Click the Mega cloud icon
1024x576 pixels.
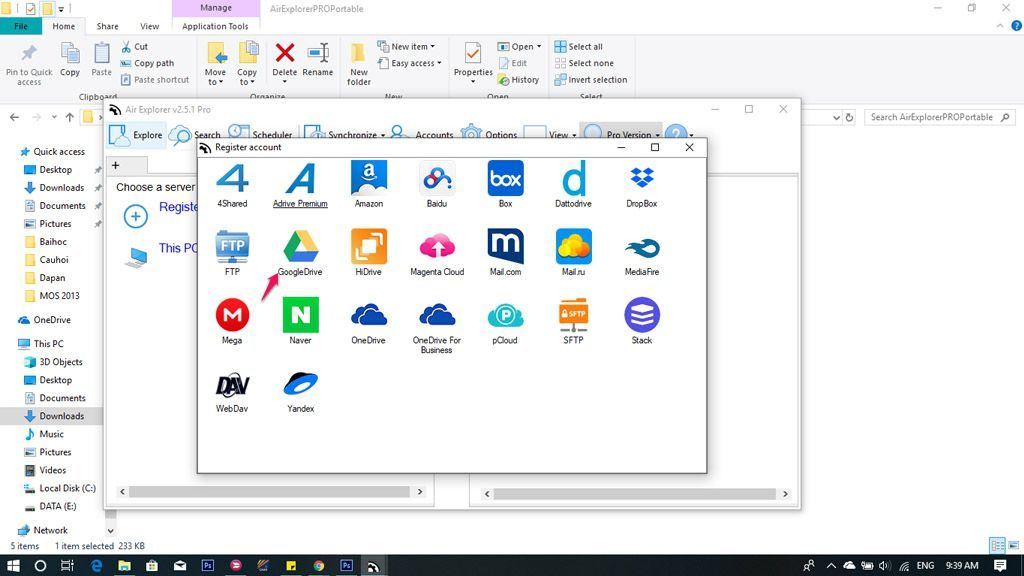tap(232, 316)
